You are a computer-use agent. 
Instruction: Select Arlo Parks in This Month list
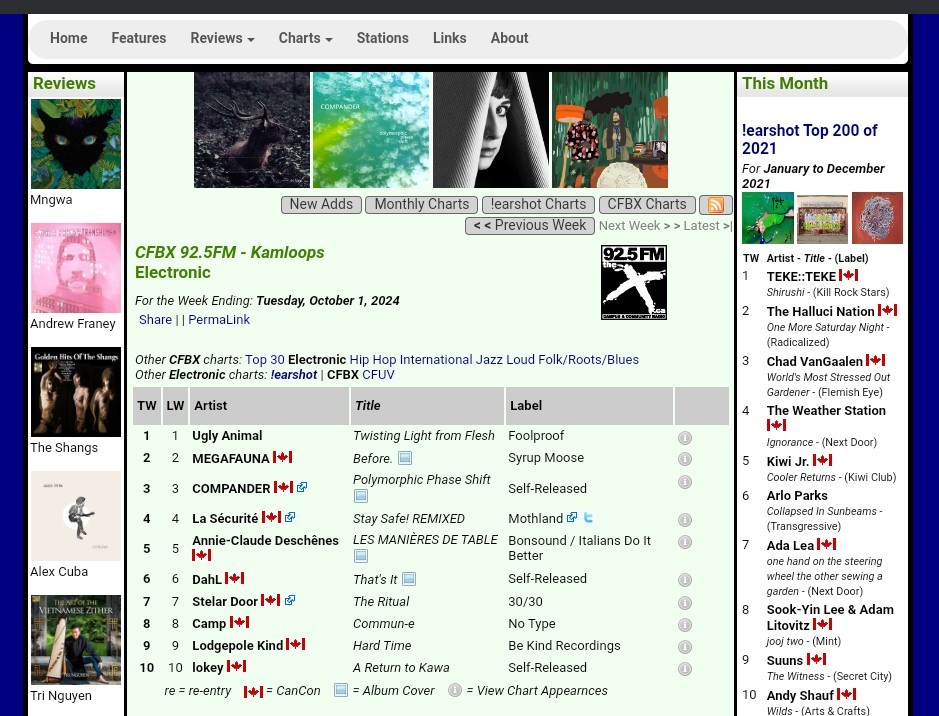point(797,496)
